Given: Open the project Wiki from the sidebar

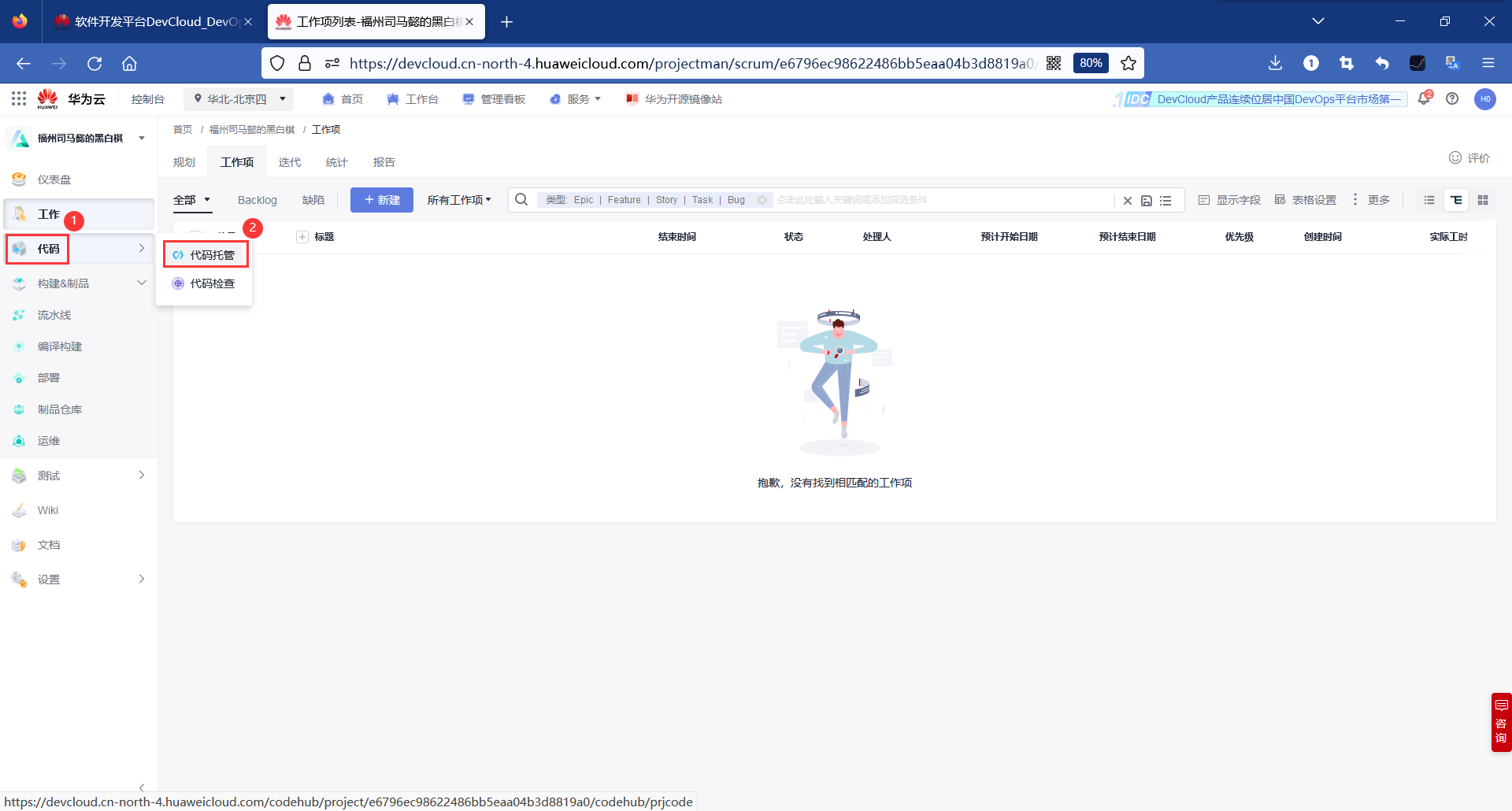Looking at the screenshot, I should pyautogui.click(x=47, y=509).
